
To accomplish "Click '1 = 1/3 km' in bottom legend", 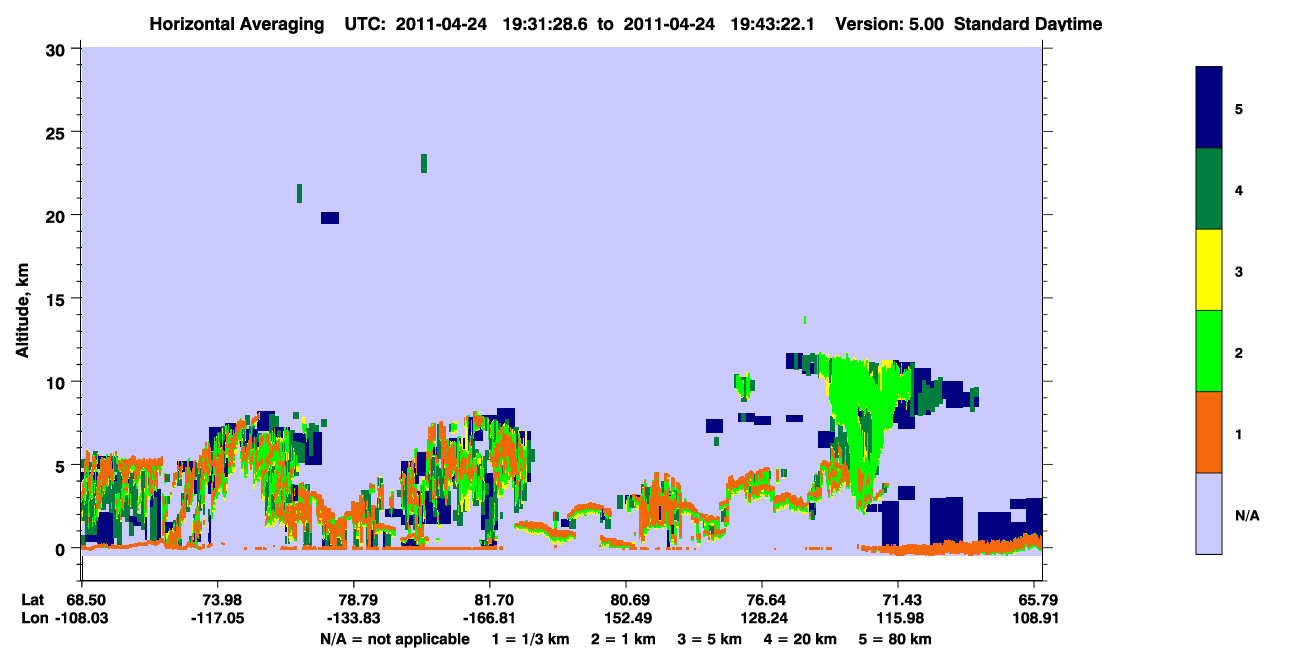I will pyautogui.click(x=531, y=639).
